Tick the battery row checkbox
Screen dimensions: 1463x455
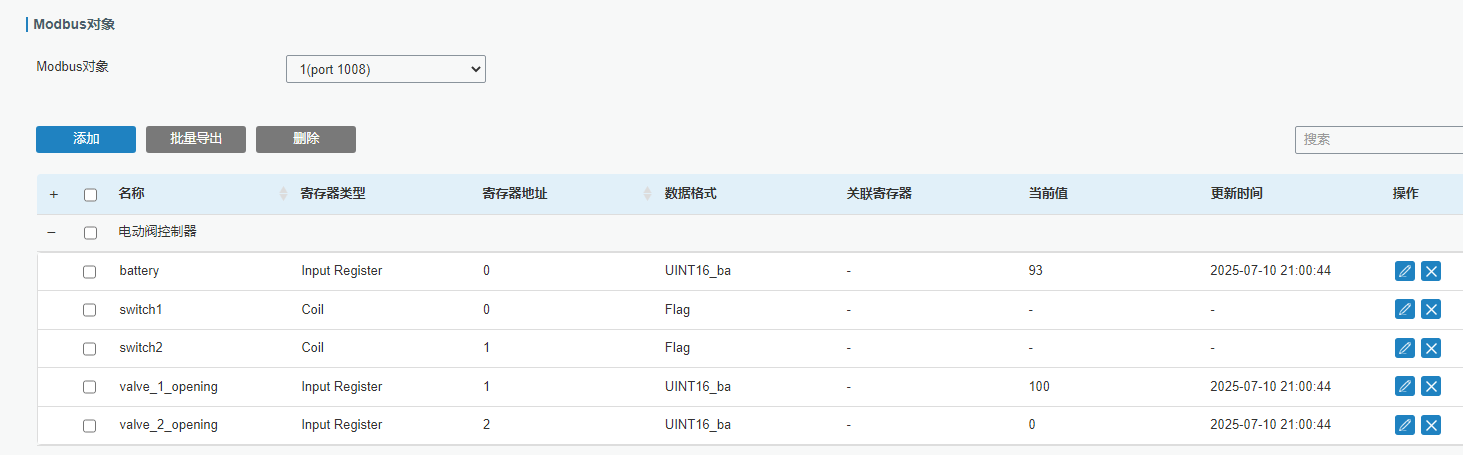pos(90,271)
